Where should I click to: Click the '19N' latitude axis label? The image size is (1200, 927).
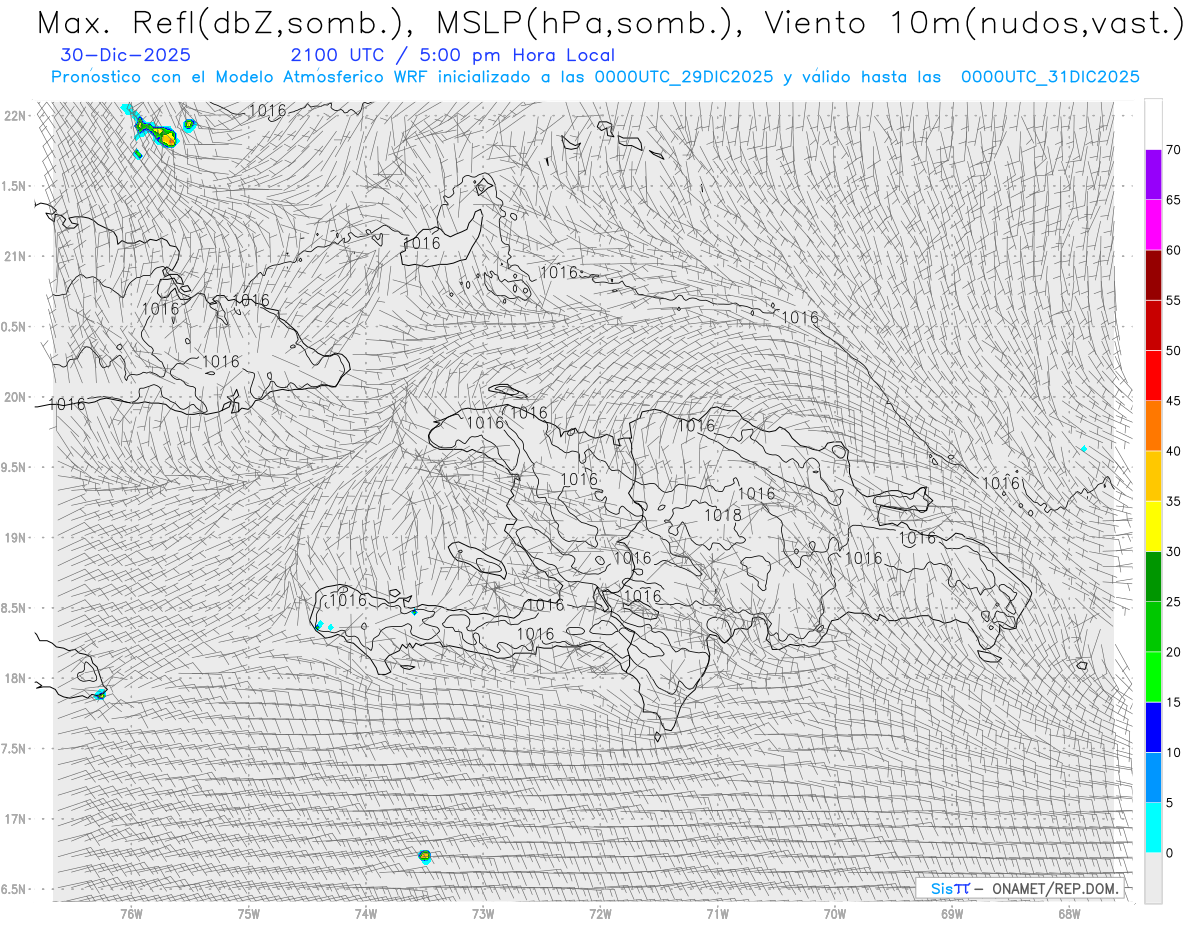[x=14, y=537]
